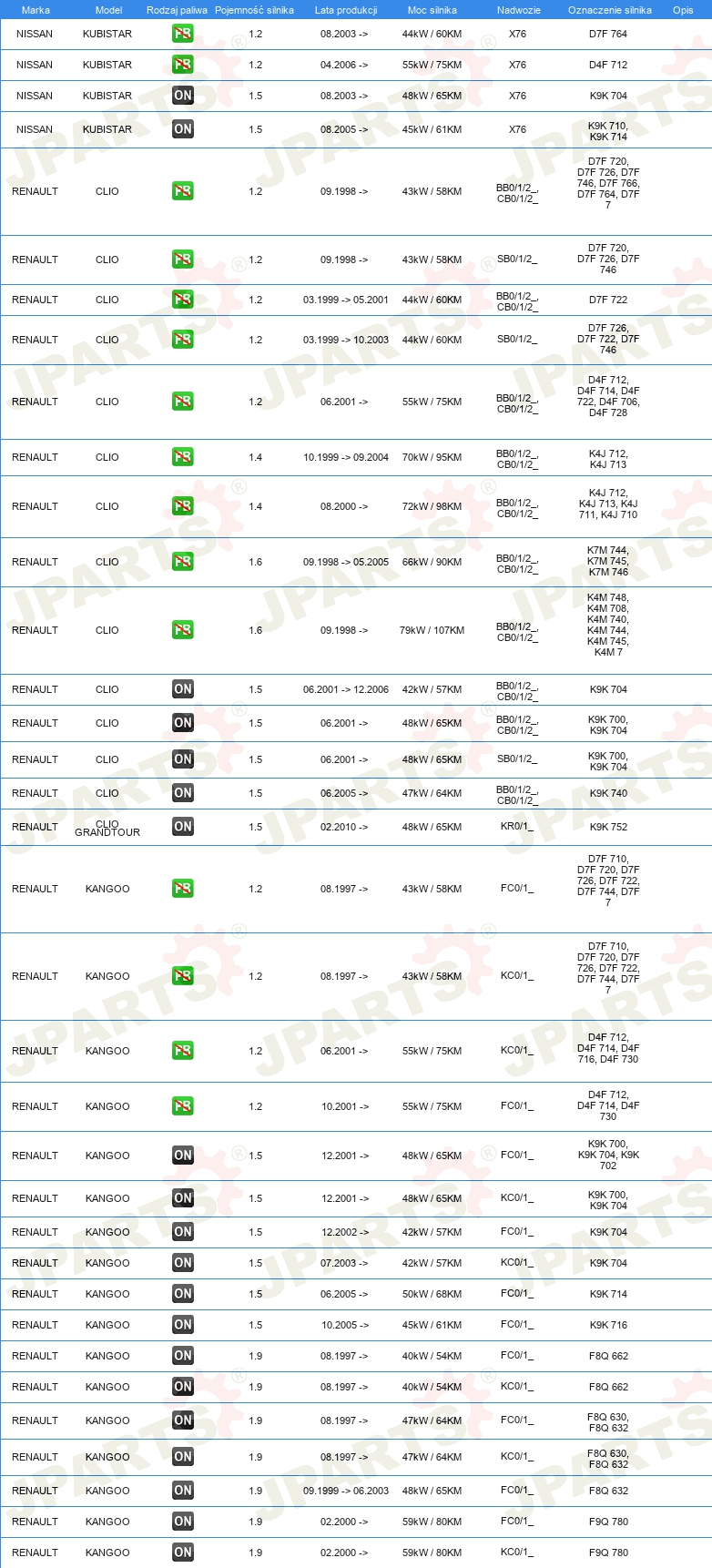
Task: Select the engine code K9K 752
Action: pos(608,827)
